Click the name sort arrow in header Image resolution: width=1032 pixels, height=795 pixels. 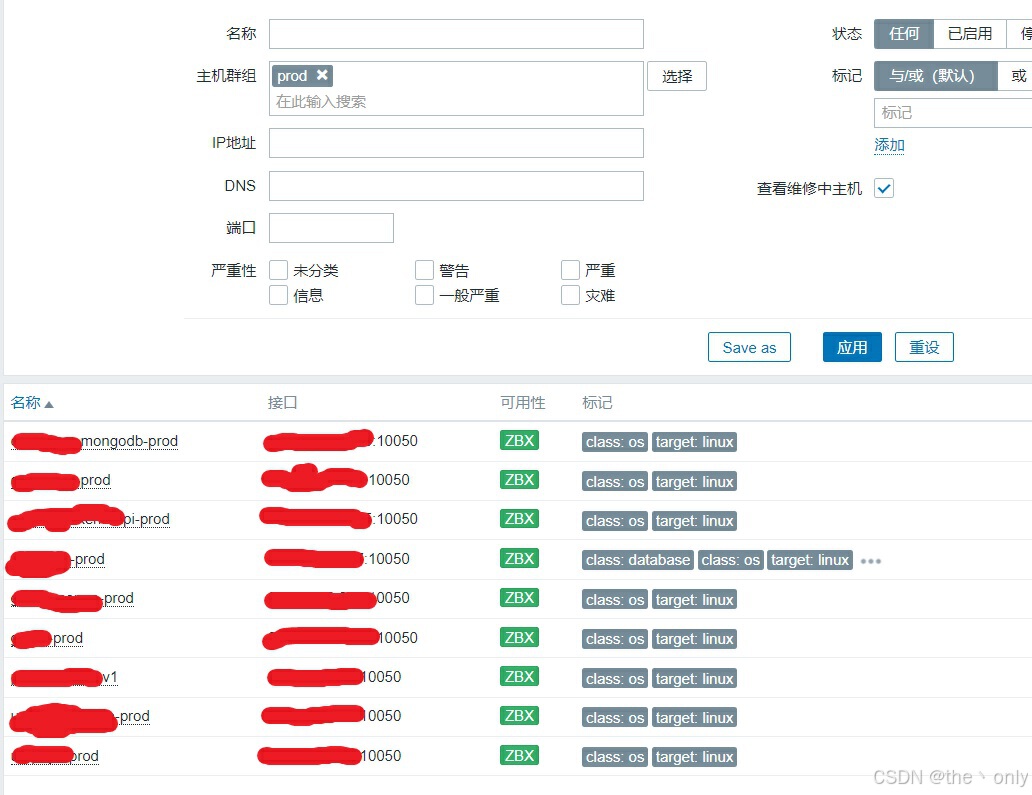tap(49, 404)
